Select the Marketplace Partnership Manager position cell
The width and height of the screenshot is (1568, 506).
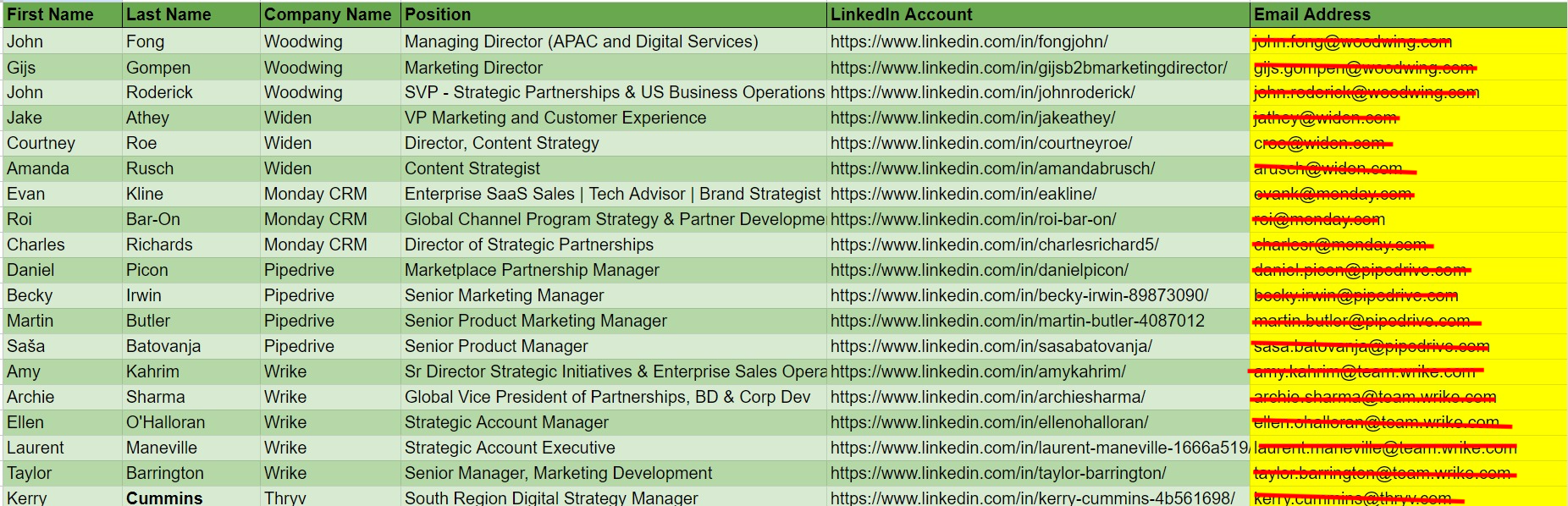pos(532,270)
